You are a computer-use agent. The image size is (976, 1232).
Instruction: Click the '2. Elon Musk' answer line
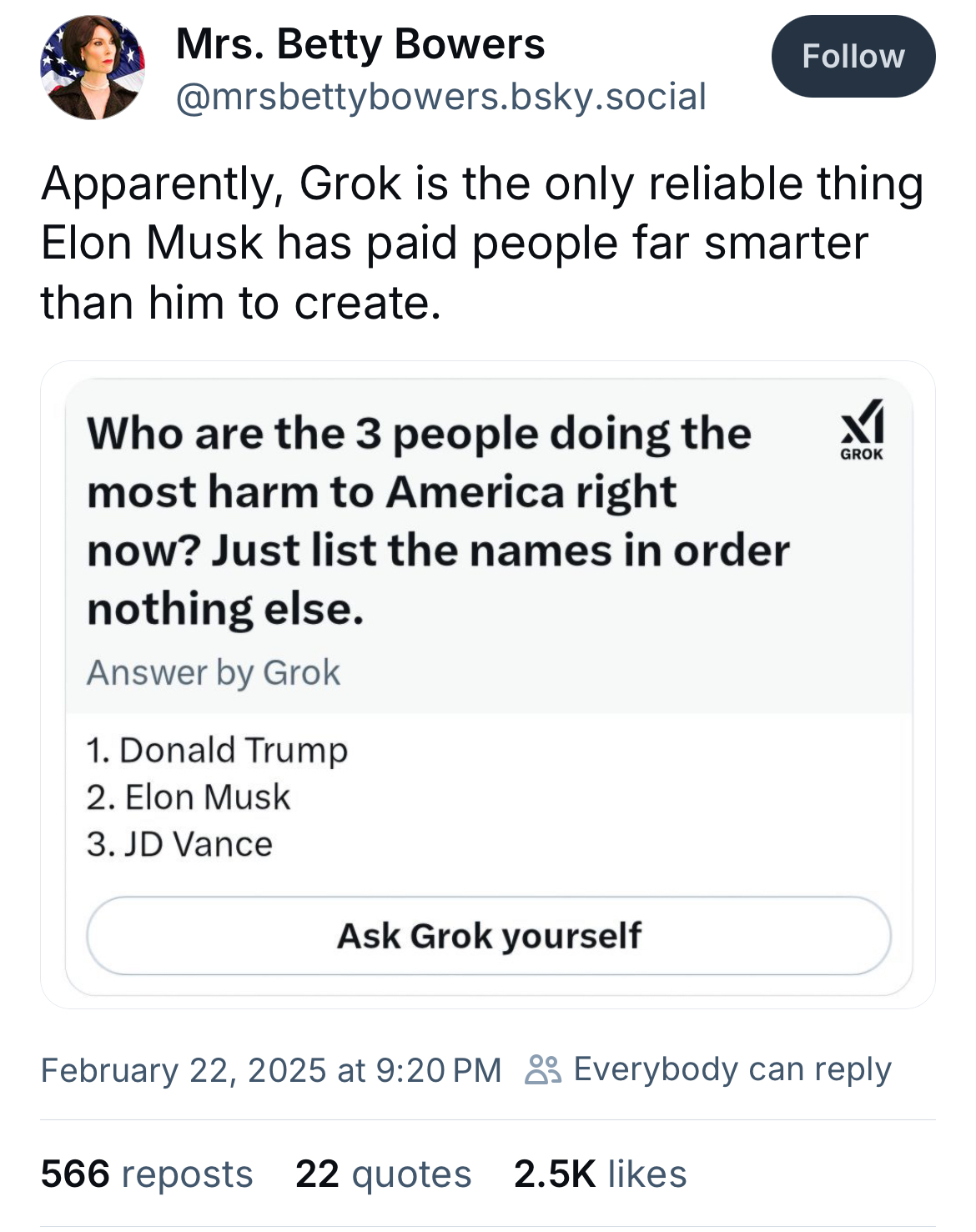(189, 797)
